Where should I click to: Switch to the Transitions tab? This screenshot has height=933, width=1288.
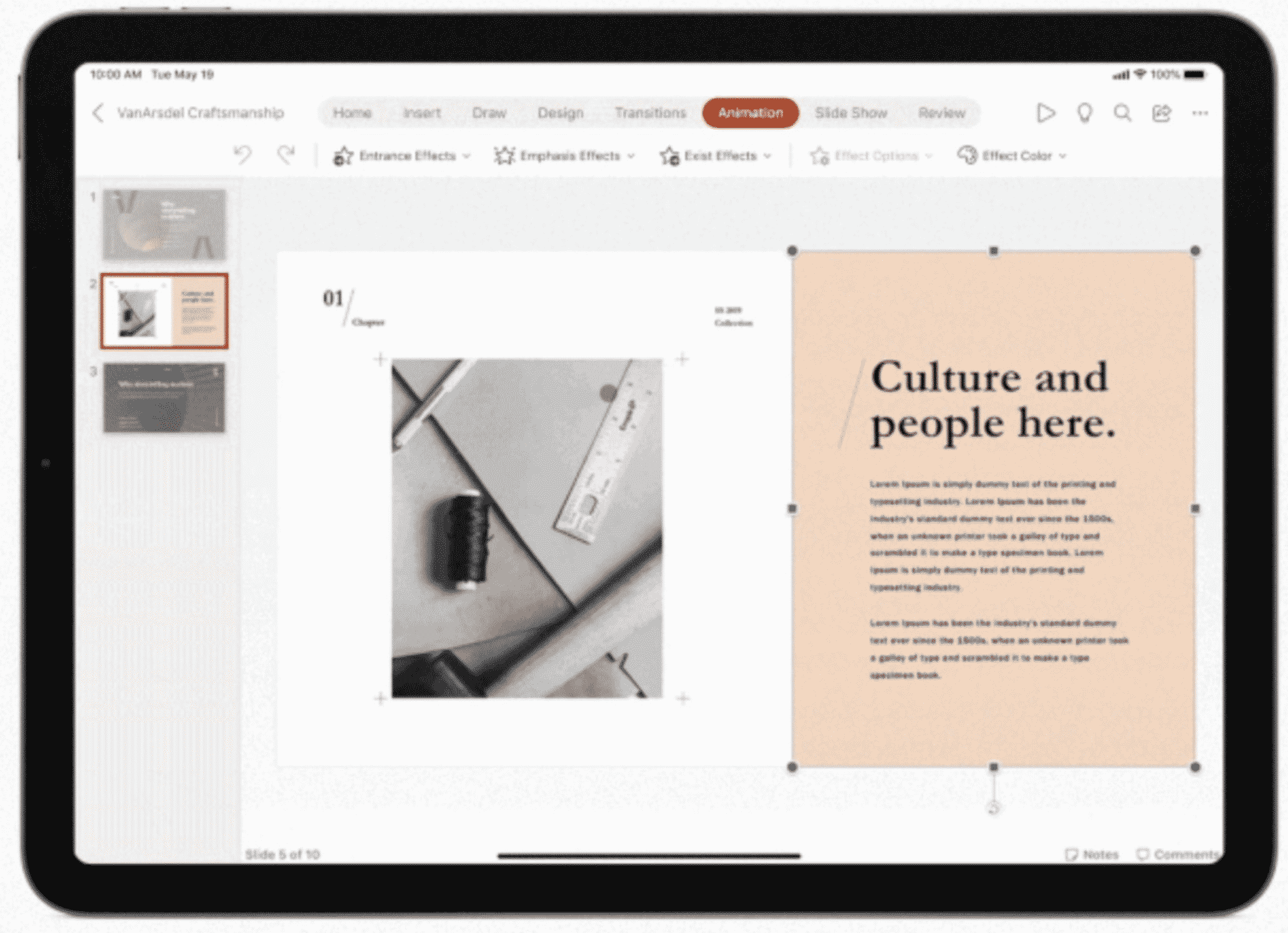click(651, 113)
